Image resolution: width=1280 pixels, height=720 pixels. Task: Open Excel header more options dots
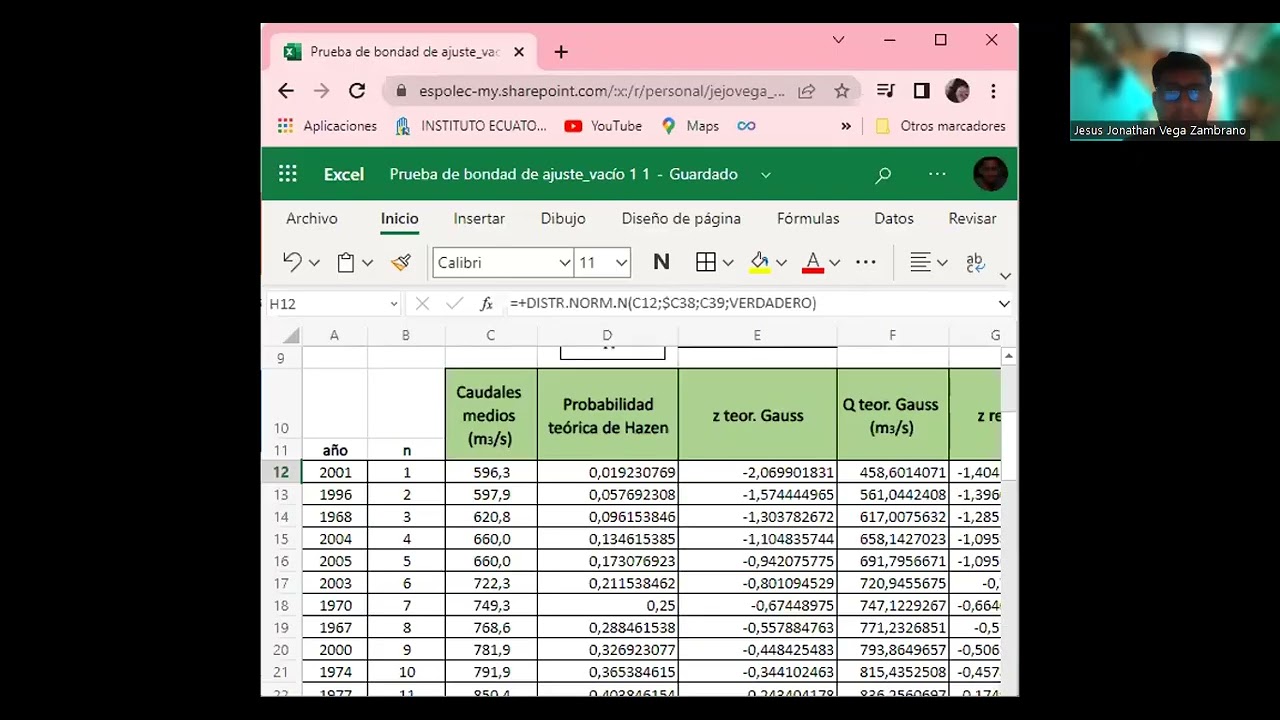pyautogui.click(x=937, y=174)
